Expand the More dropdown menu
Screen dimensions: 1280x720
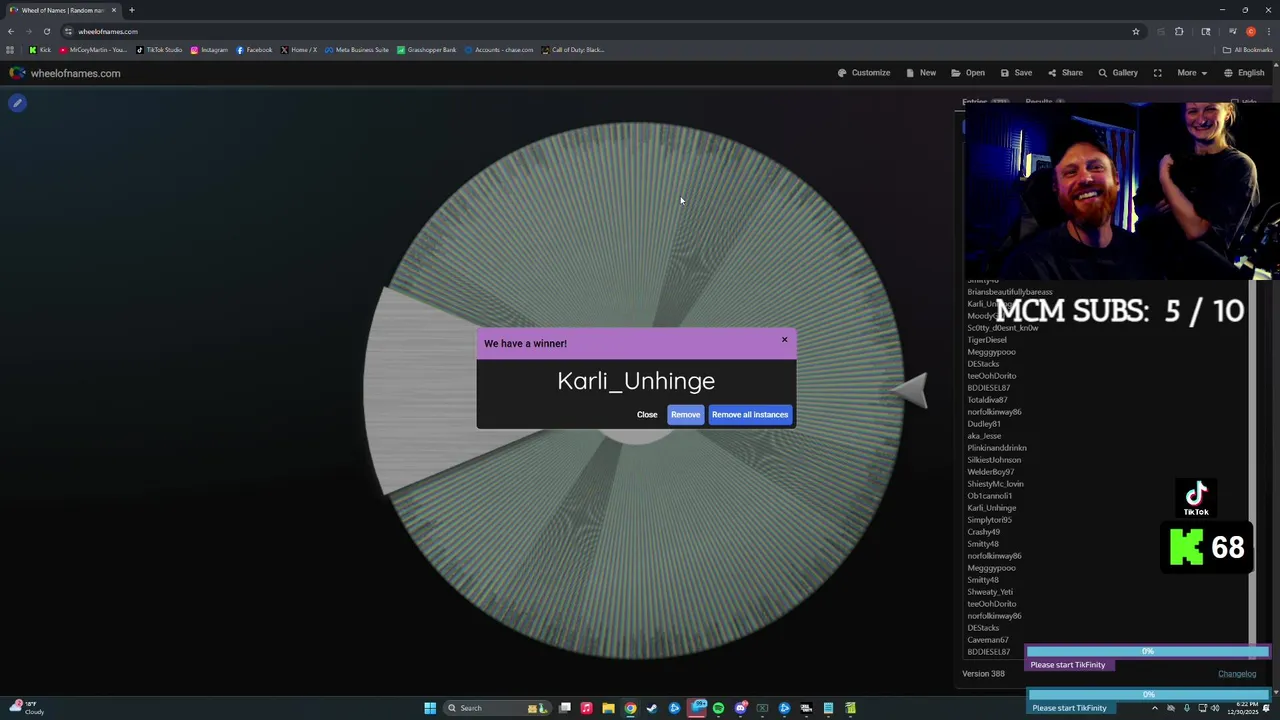pos(1192,73)
